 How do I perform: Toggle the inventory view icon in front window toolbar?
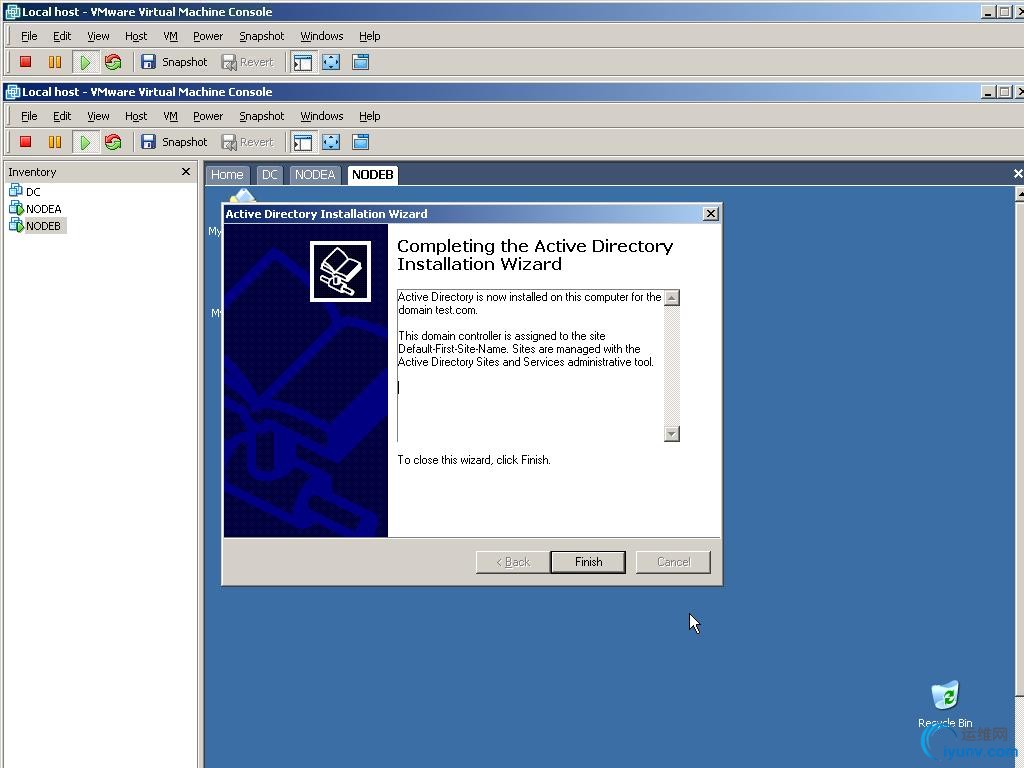click(x=302, y=142)
